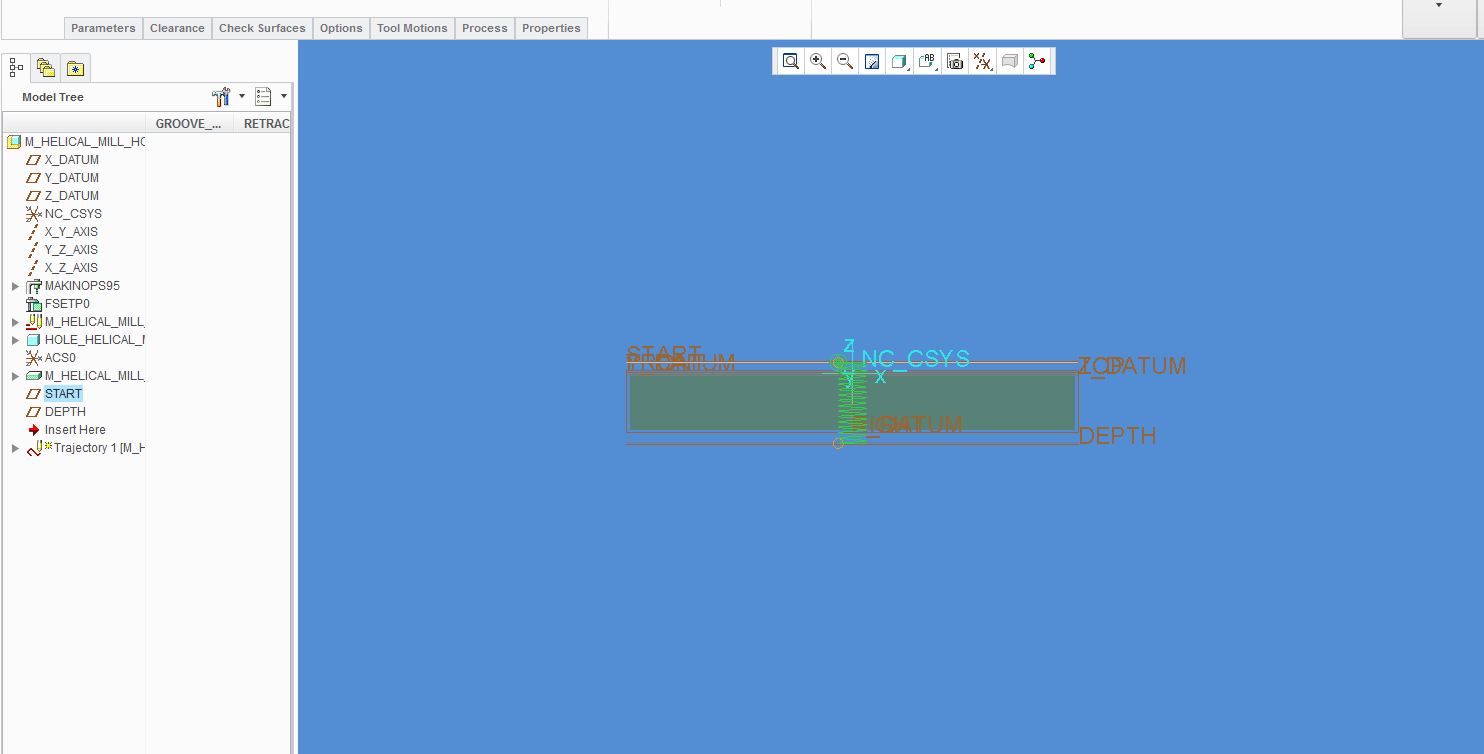Image resolution: width=1484 pixels, height=754 pixels.
Task: Open the Check Surfaces tab
Action: [262, 28]
